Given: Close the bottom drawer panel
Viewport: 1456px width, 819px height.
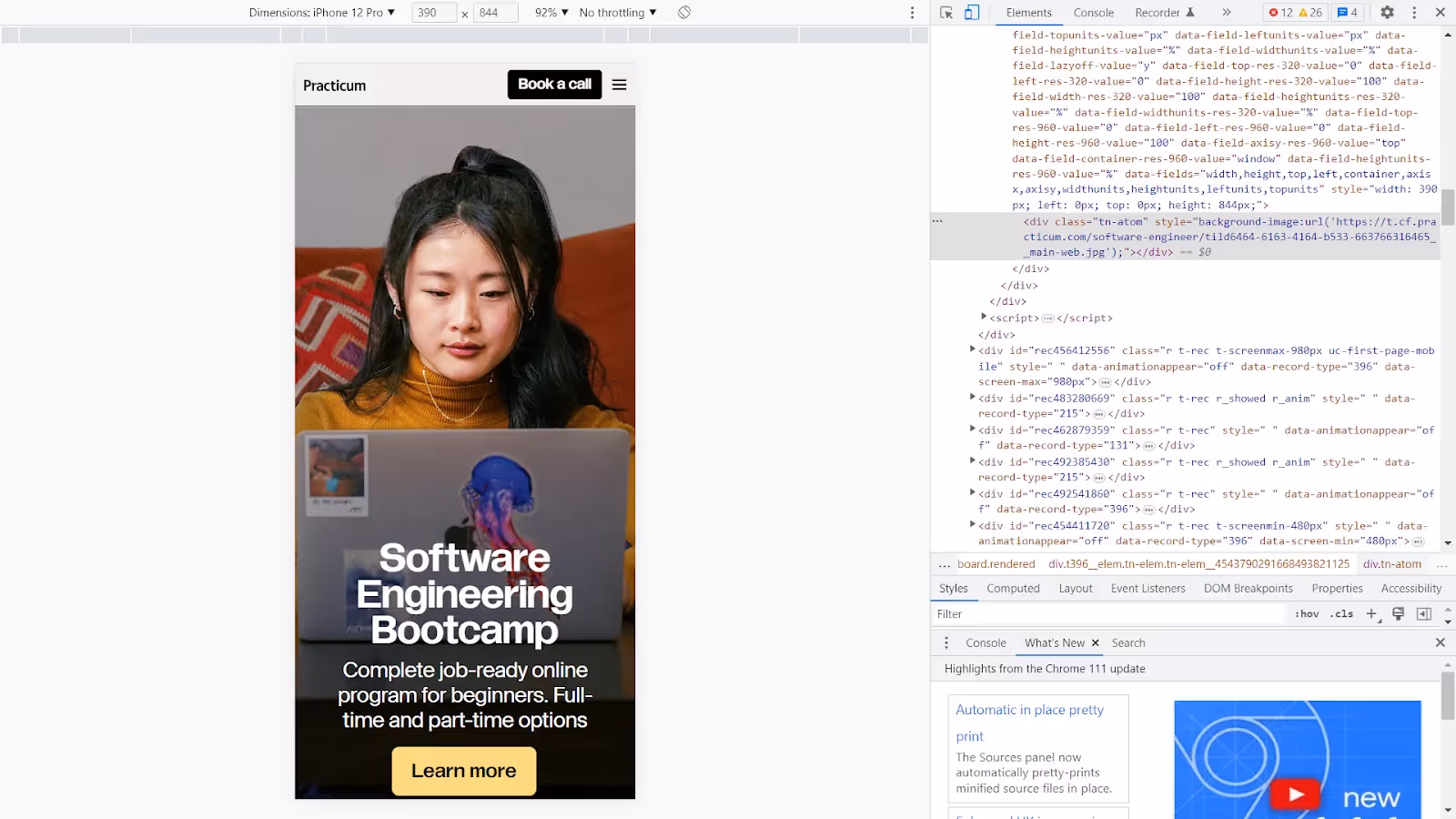Looking at the screenshot, I should click(1441, 642).
